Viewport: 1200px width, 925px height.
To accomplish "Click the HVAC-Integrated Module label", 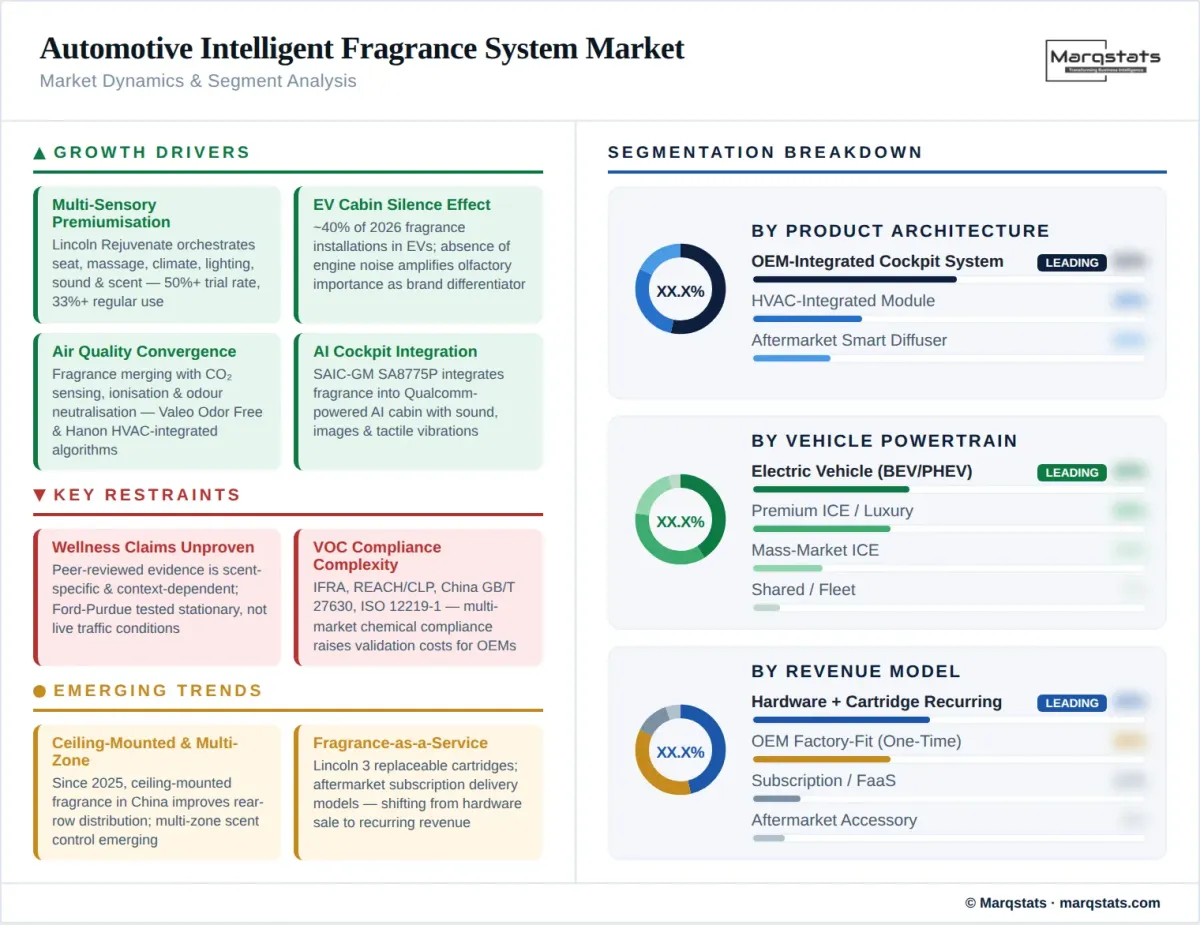I will pyautogui.click(x=843, y=301).
